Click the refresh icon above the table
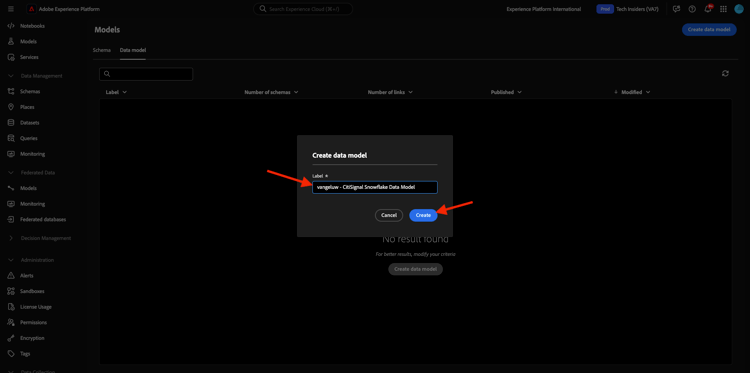Image resolution: width=750 pixels, height=373 pixels. tap(725, 73)
